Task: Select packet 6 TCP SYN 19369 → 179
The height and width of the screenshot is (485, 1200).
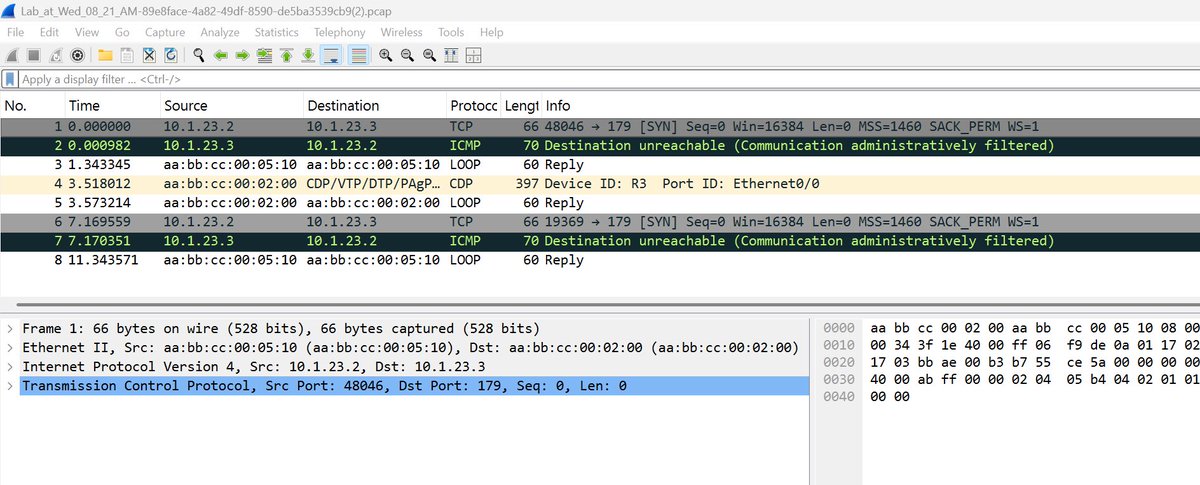Action: coord(600,222)
